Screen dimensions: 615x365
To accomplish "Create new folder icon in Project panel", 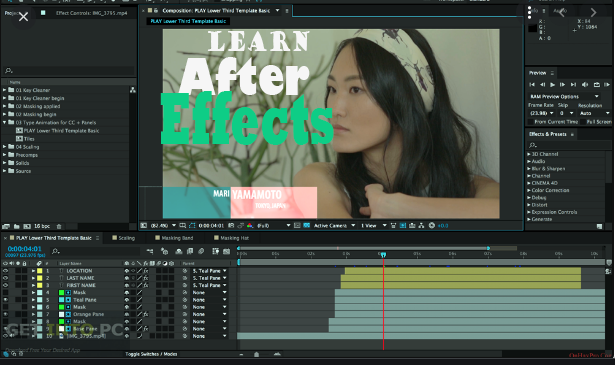I will click(17, 226).
